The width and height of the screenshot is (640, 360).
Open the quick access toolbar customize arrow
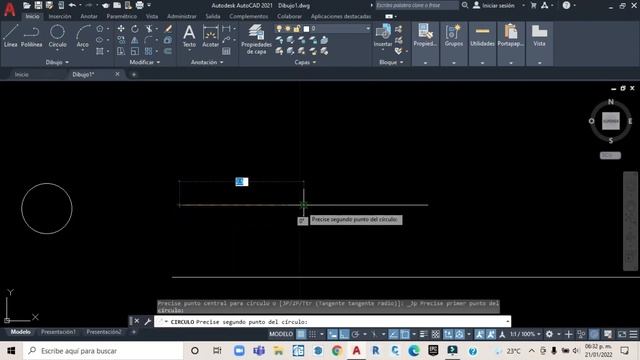tap(149, 5)
